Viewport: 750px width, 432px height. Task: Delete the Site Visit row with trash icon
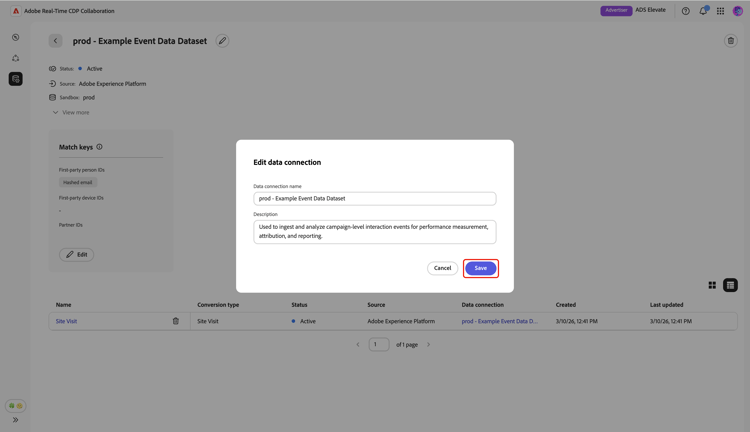[x=176, y=321]
